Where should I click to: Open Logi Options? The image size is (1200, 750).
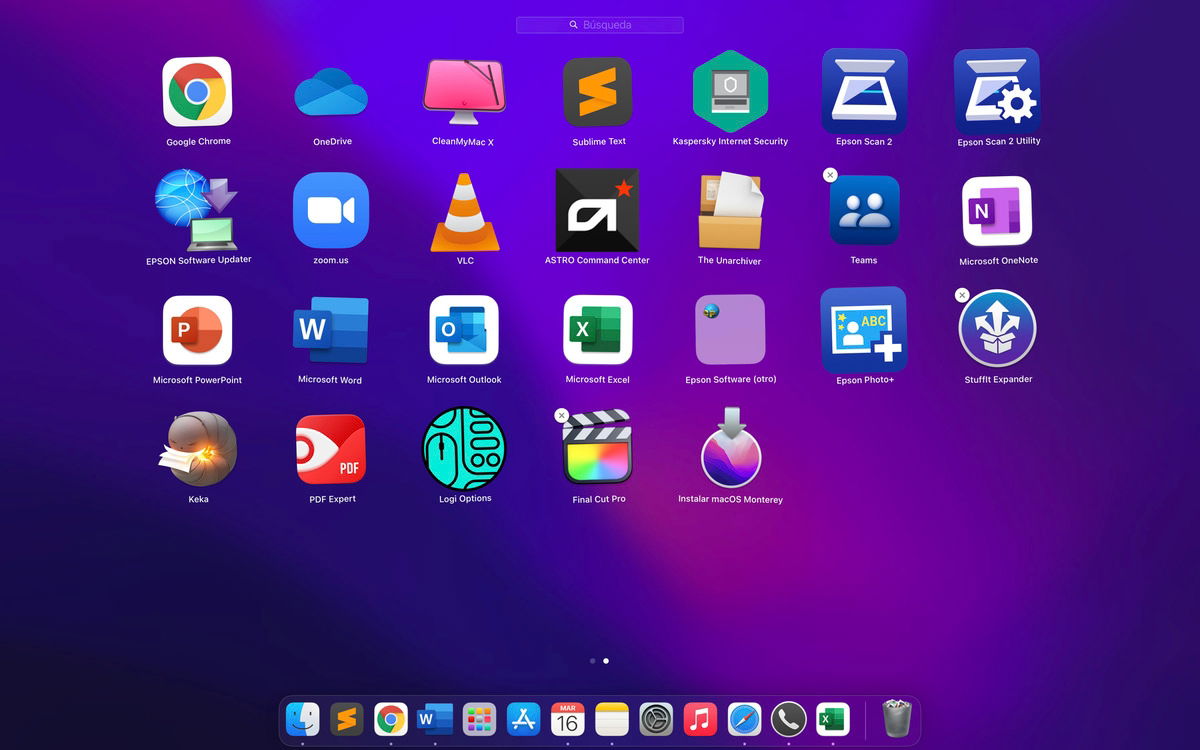464,450
